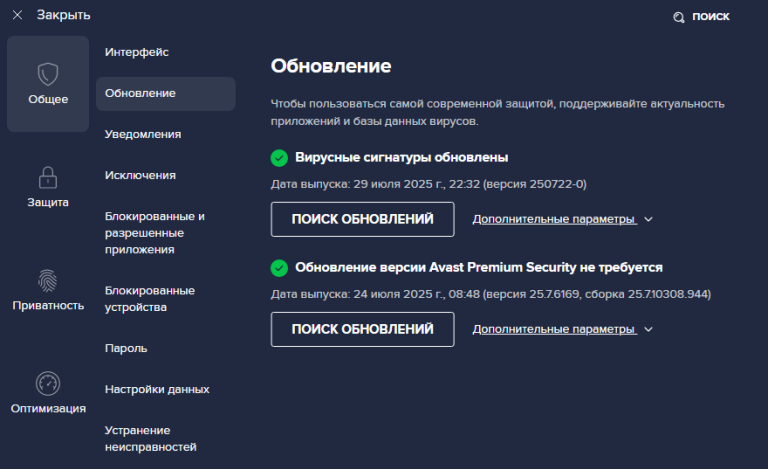This screenshot has height=469, width=768.
Task: Click chevron arrow beside first Дополнительные параметры
Action: (648, 219)
